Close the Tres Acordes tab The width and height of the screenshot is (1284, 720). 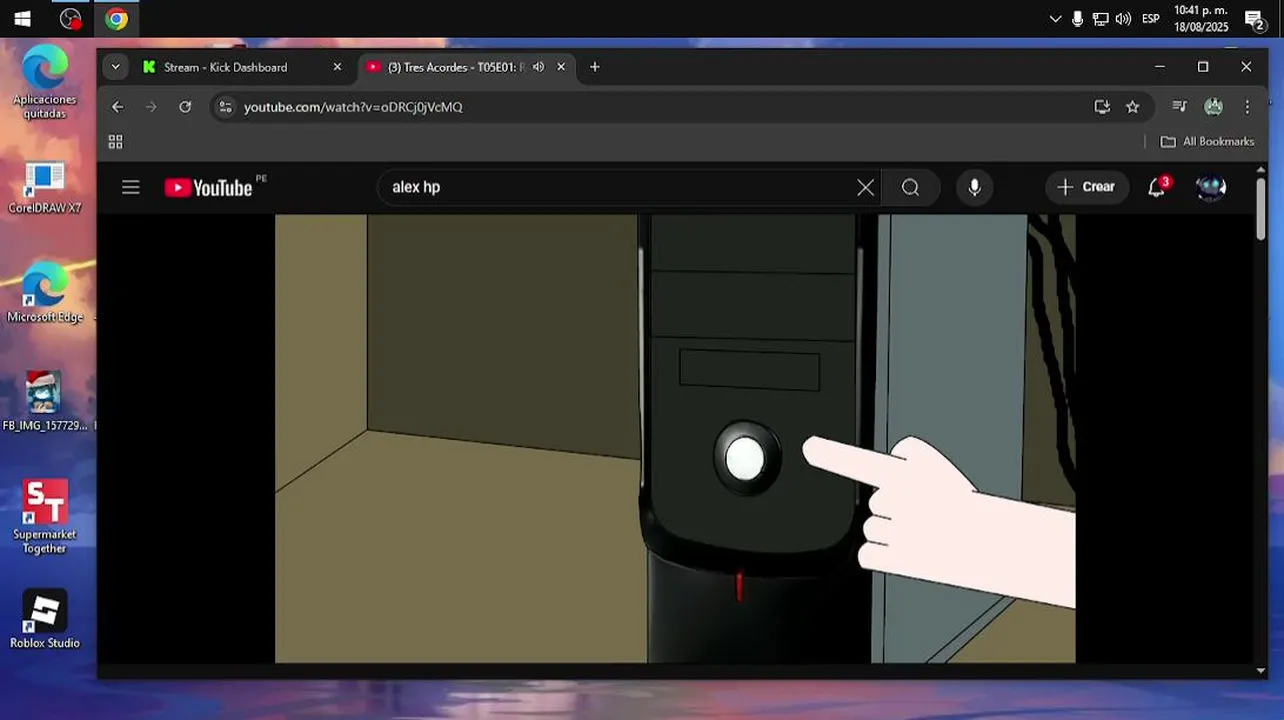(x=561, y=67)
